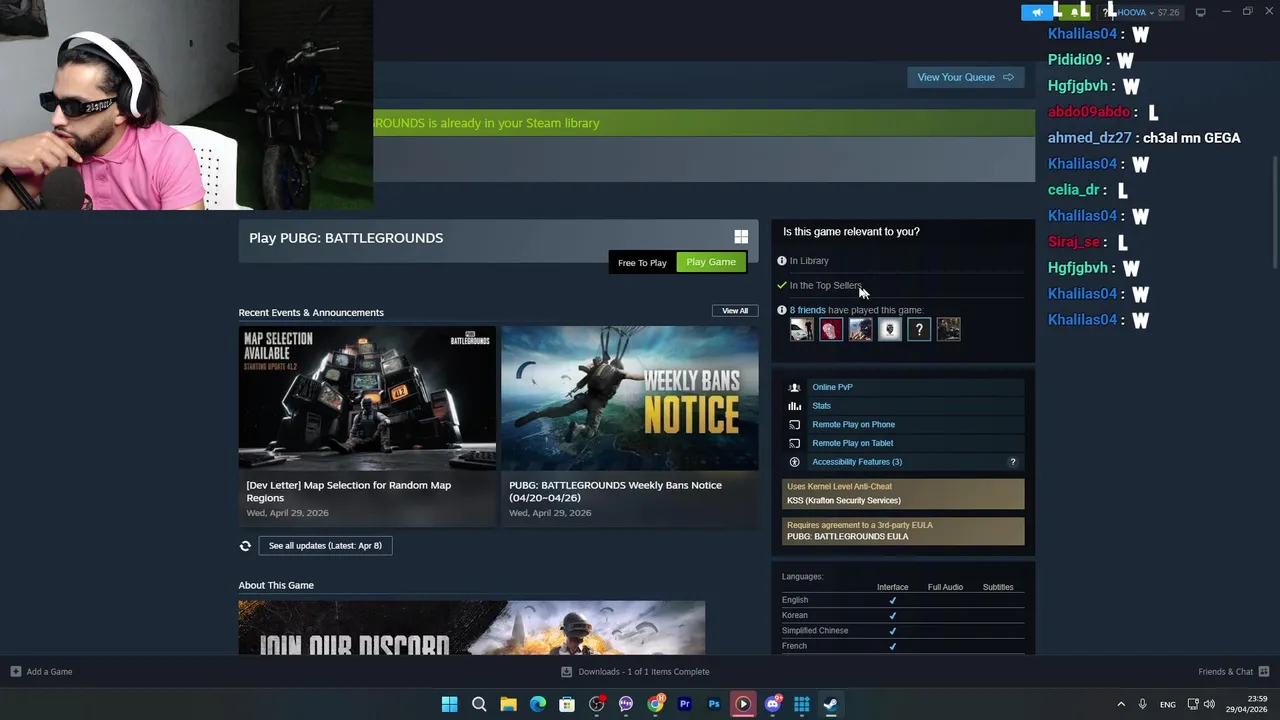Click the help question mark on Accessibility row
This screenshot has height=720, width=1280.
(x=1012, y=462)
